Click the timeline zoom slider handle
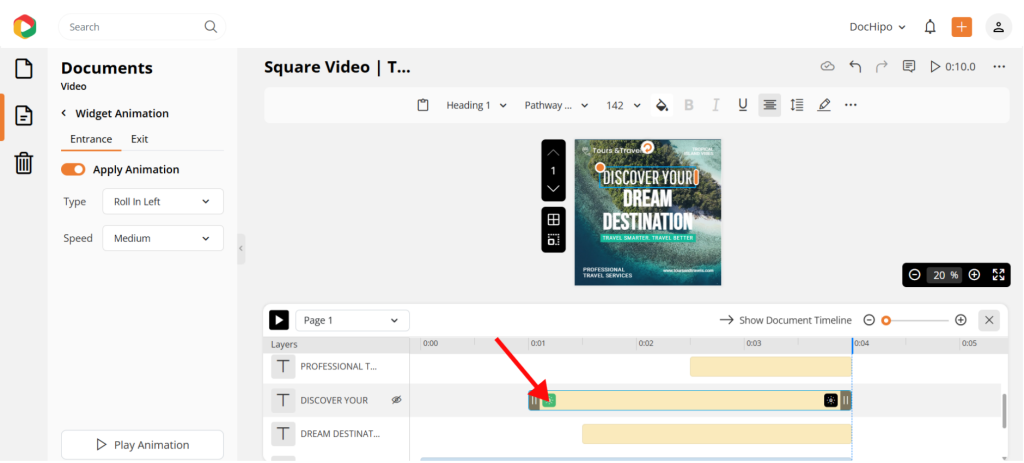 tap(886, 320)
